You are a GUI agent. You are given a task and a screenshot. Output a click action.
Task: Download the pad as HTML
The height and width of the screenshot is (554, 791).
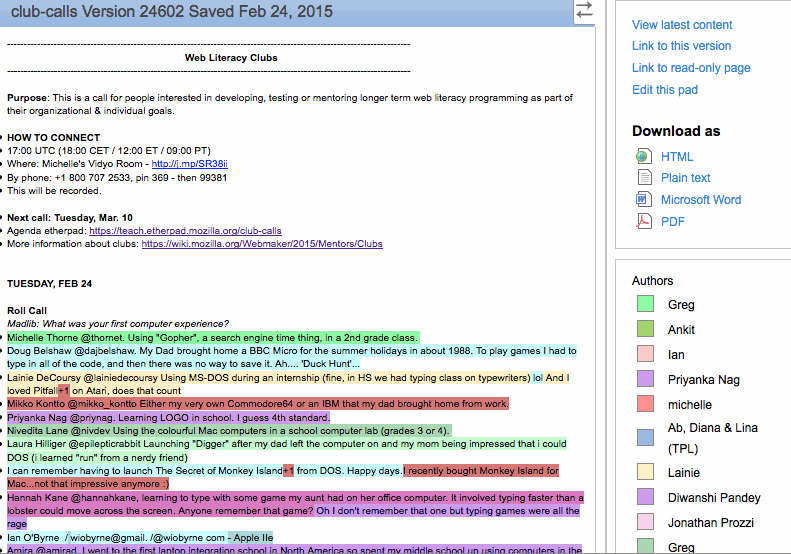pos(677,157)
